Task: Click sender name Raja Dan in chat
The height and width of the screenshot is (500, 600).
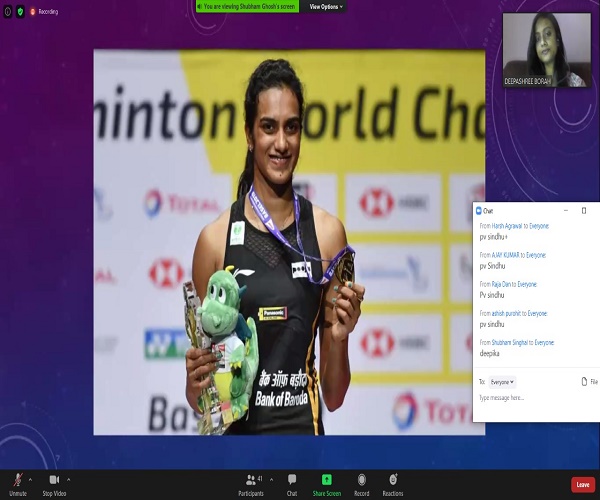Action: tap(501, 284)
